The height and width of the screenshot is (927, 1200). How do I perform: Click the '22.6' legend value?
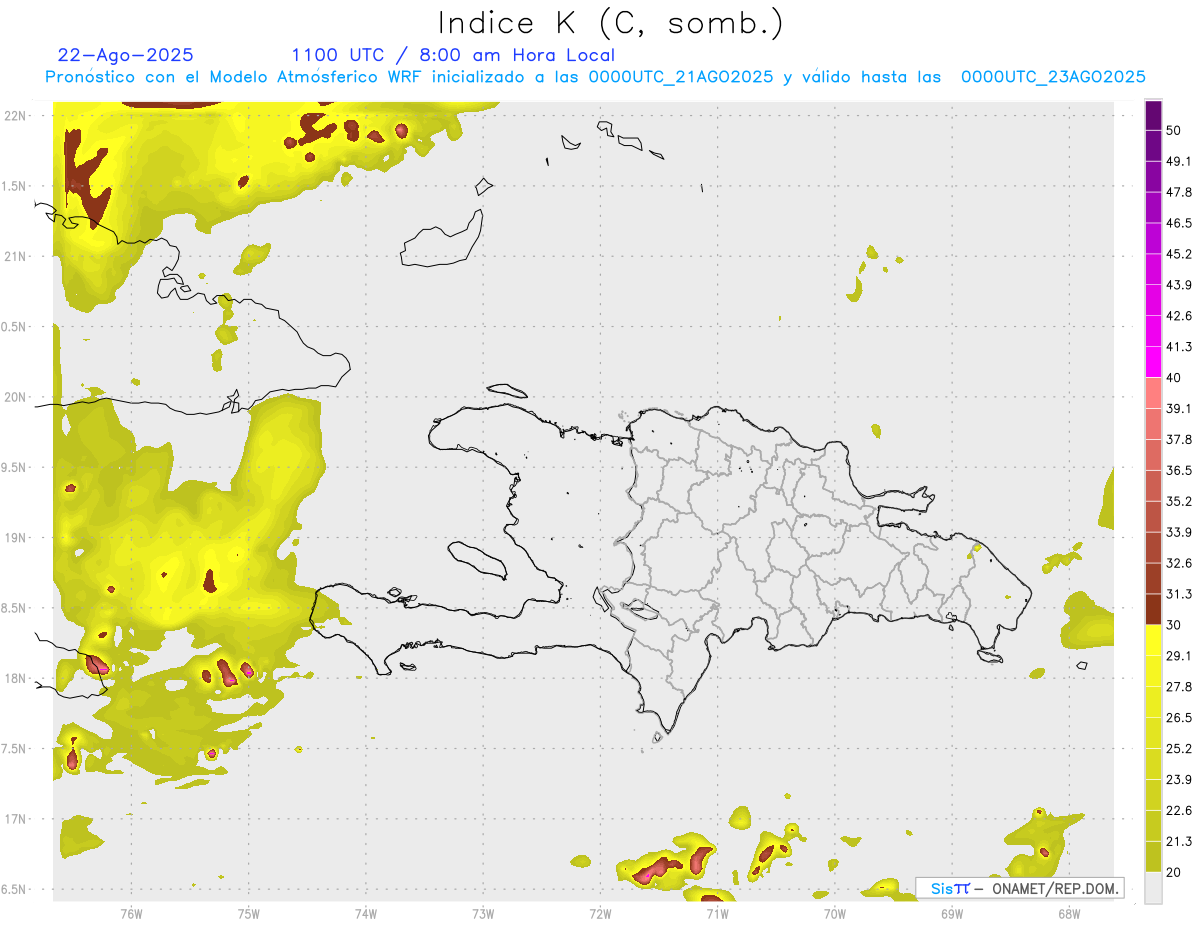tap(1179, 811)
